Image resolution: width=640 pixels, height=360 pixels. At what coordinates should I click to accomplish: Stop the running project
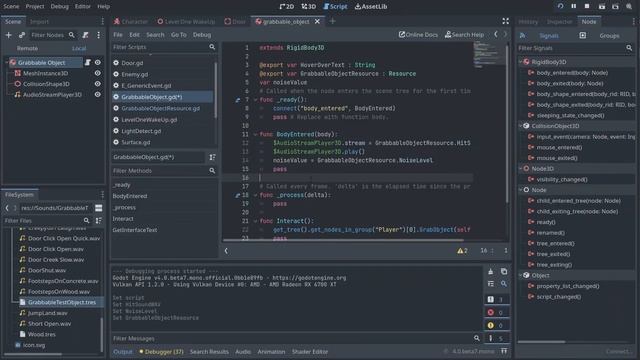[x=587, y=6]
